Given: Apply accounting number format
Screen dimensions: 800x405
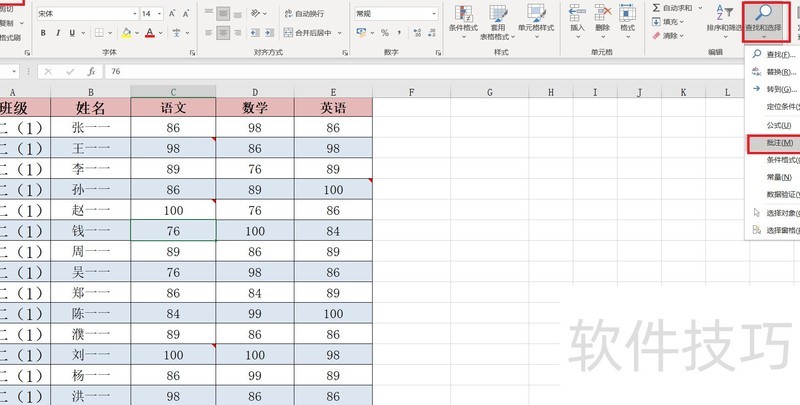Looking at the screenshot, I should pos(361,33).
